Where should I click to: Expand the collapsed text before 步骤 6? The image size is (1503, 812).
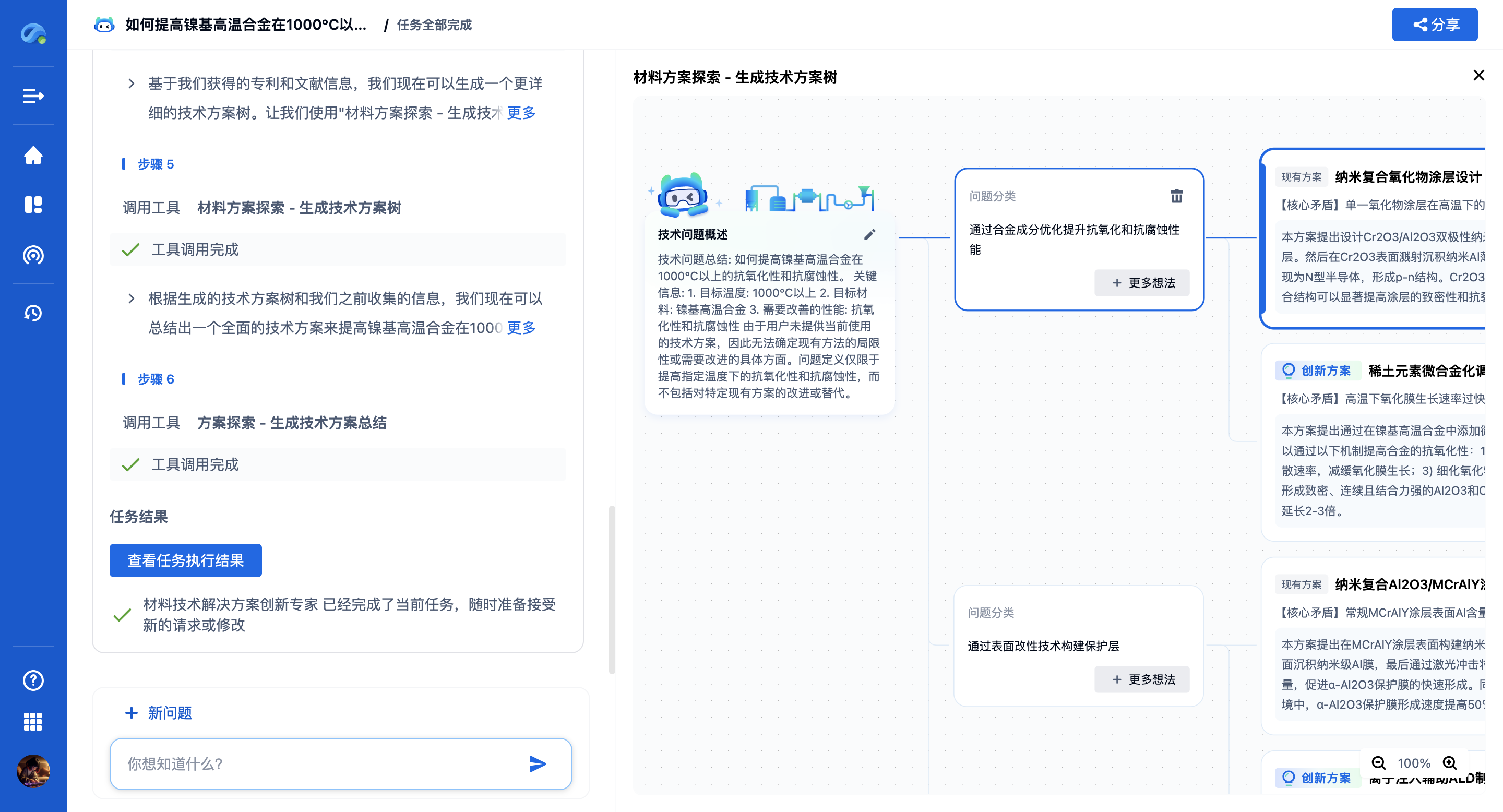(x=132, y=298)
